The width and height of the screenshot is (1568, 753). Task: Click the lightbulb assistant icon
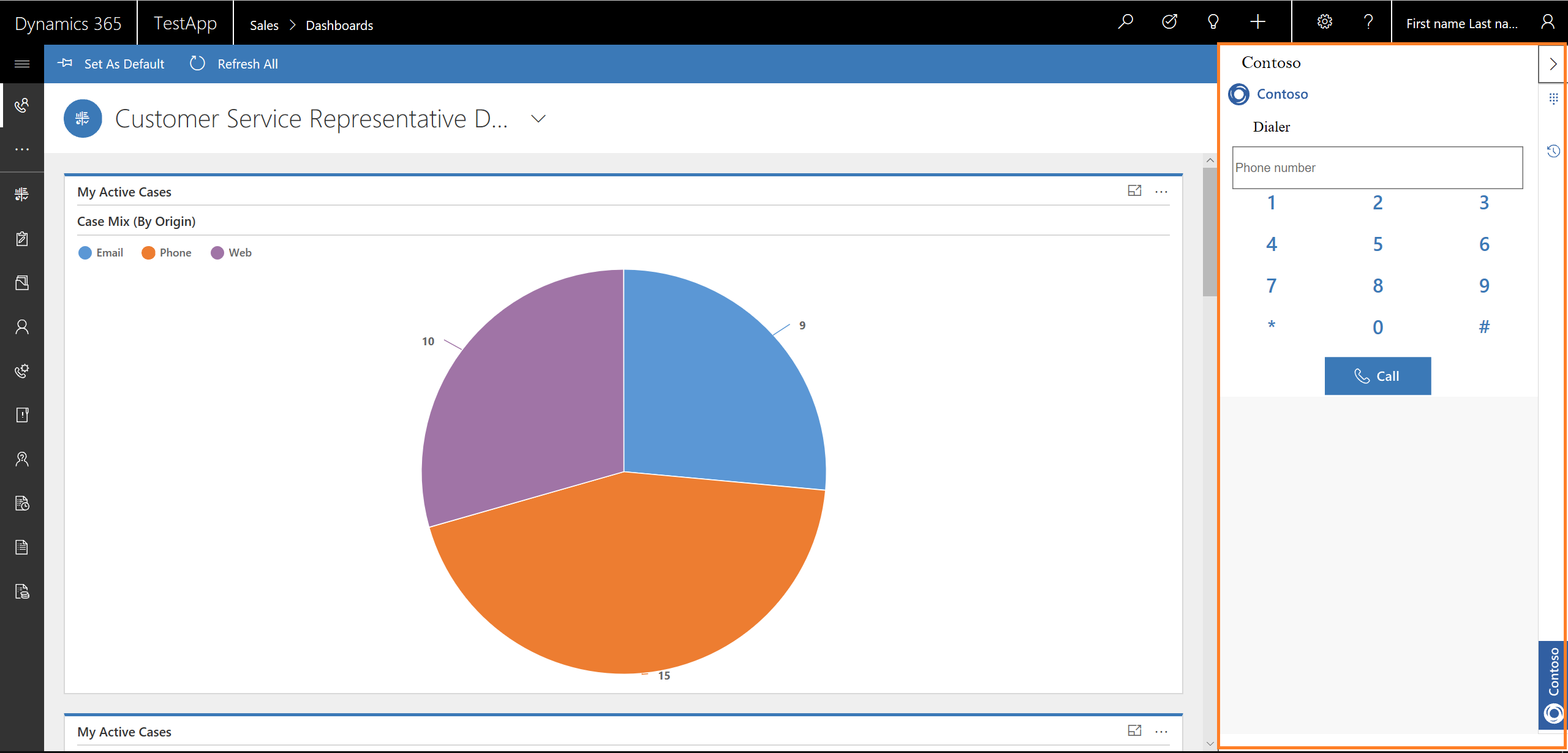[x=1213, y=23]
